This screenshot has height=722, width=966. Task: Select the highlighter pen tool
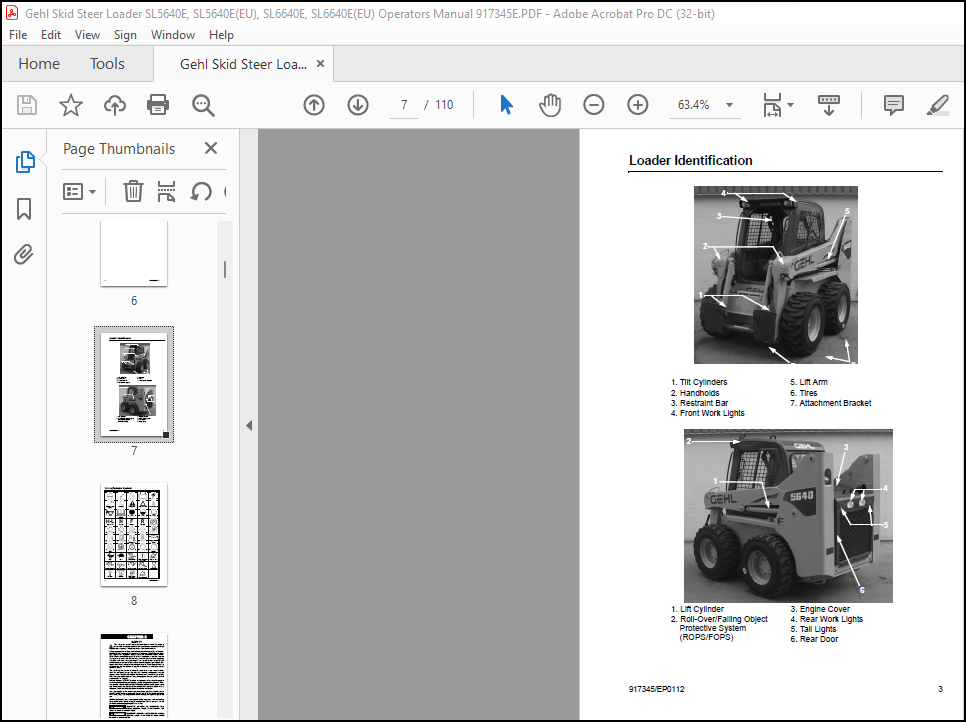937,105
